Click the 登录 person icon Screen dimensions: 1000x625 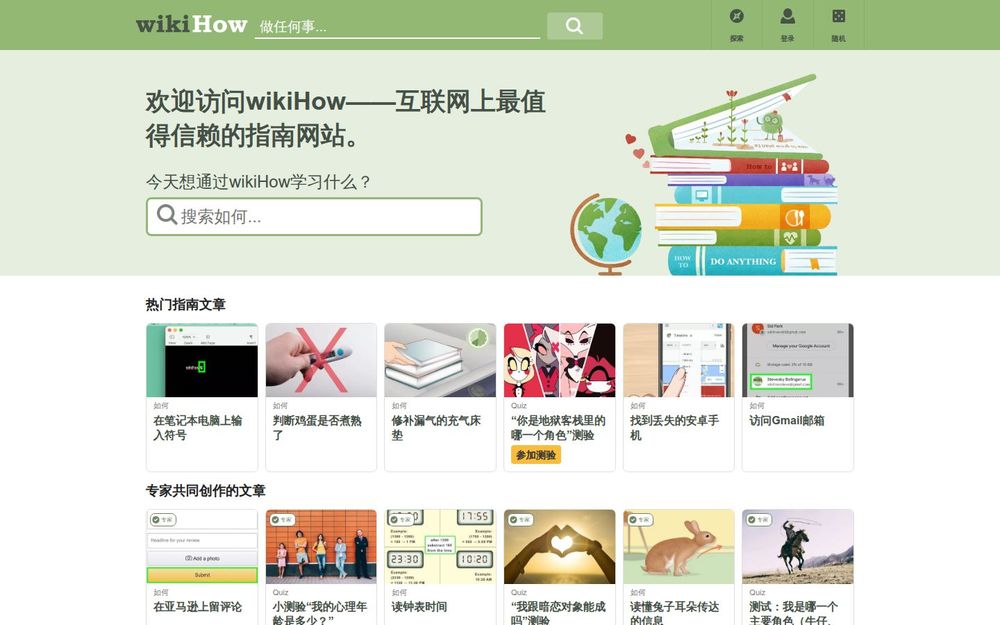click(x=788, y=15)
